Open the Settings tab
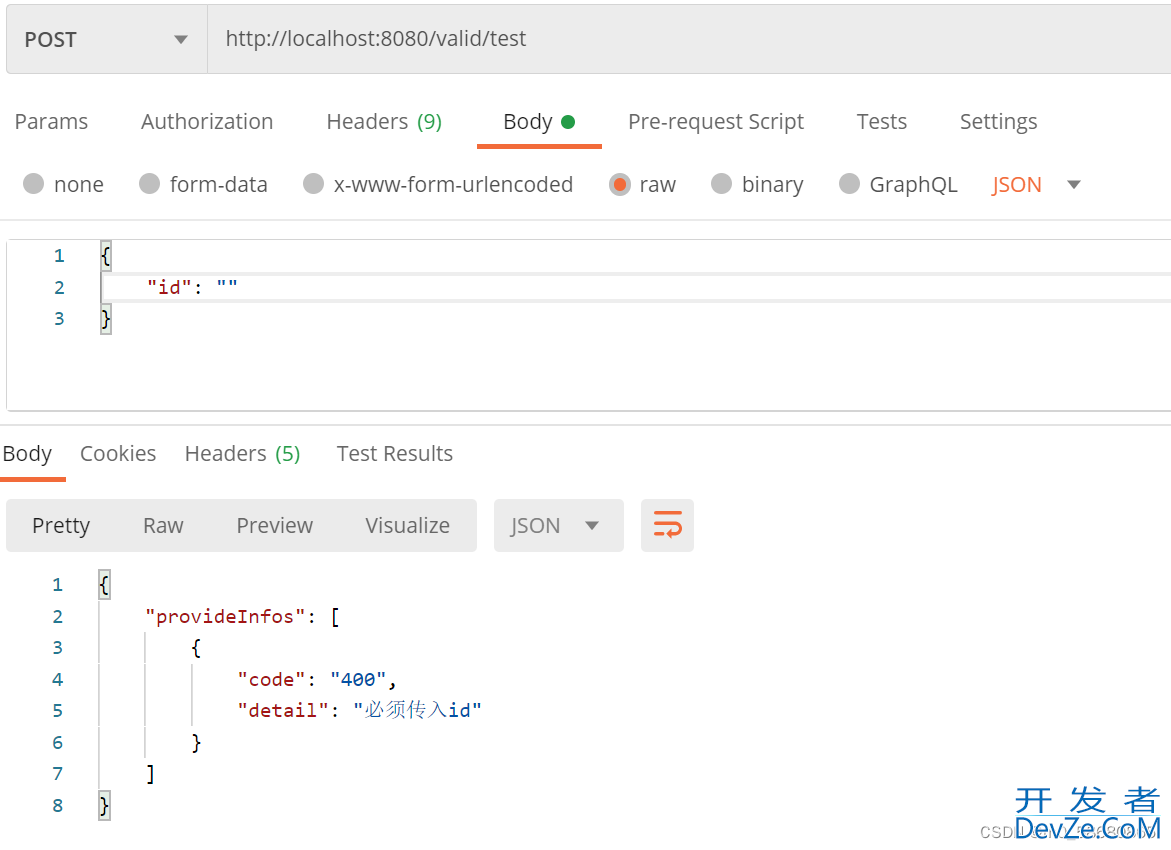The image size is (1171, 850). (998, 122)
